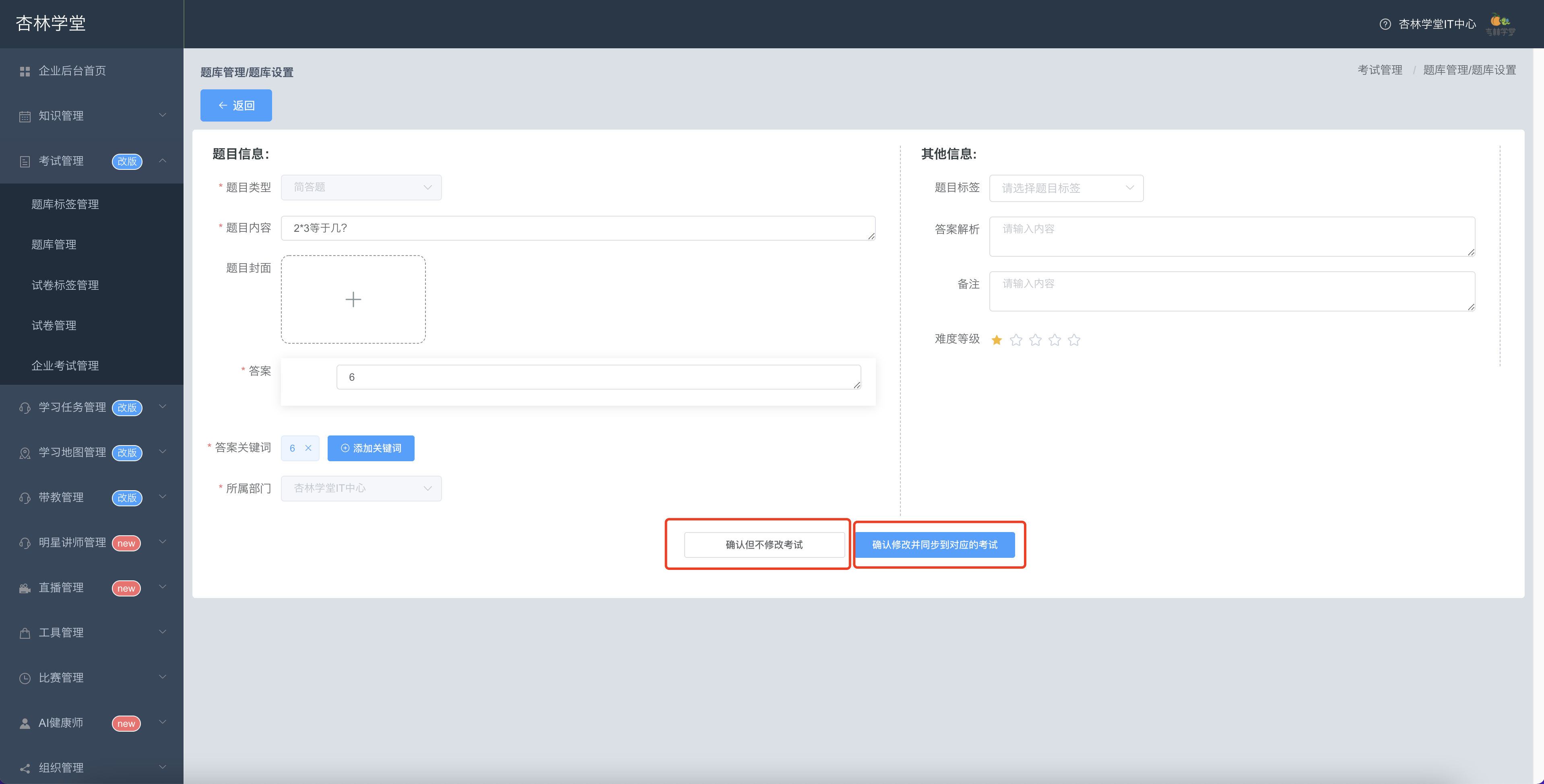Viewport: 1544px width, 784px height.
Task: Click the 直播管理 camera icon
Action: pyautogui.click(x=25, y=588)
